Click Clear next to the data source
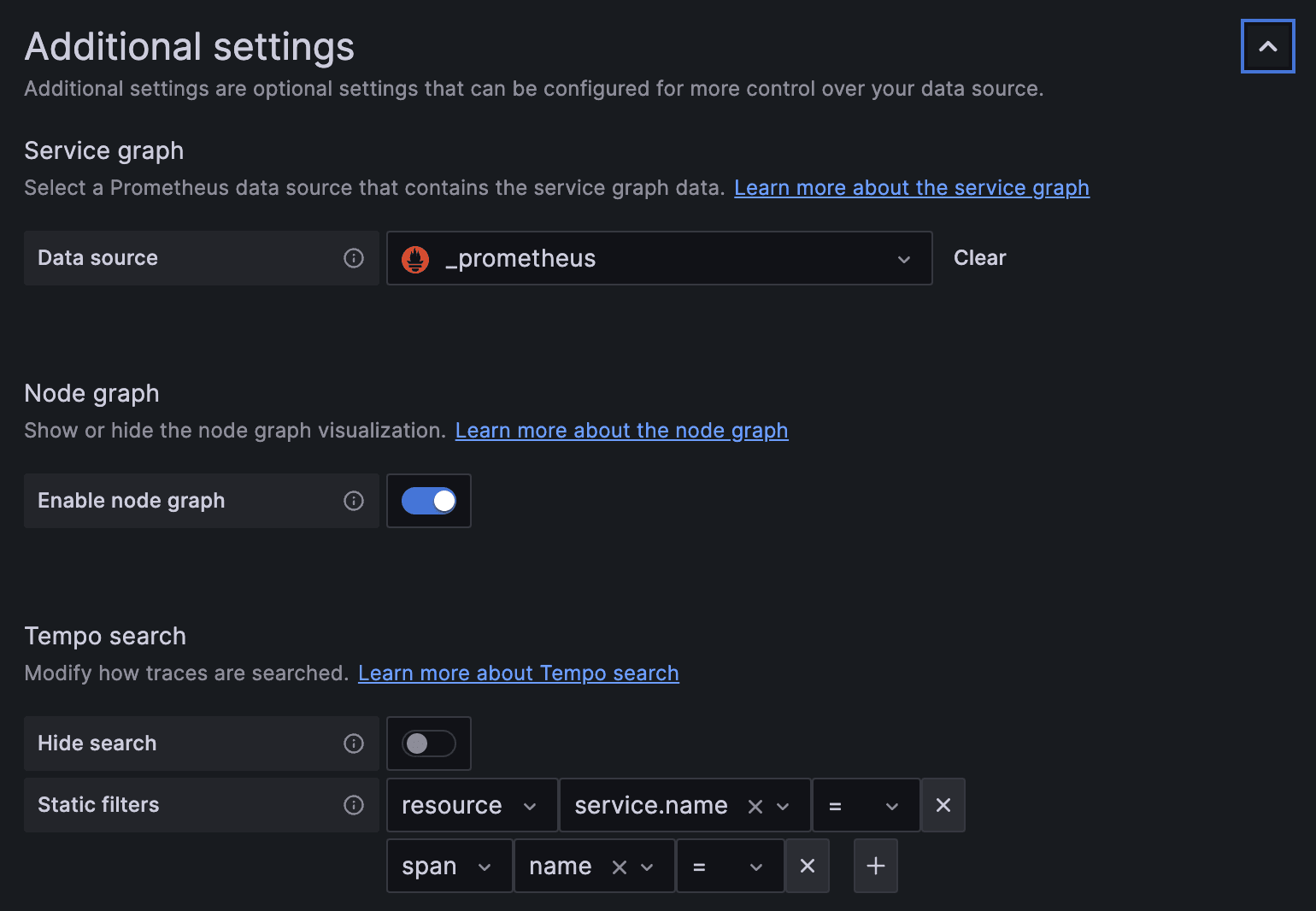The height and width of the screenshot is (911, 1316). coord(979,257)
